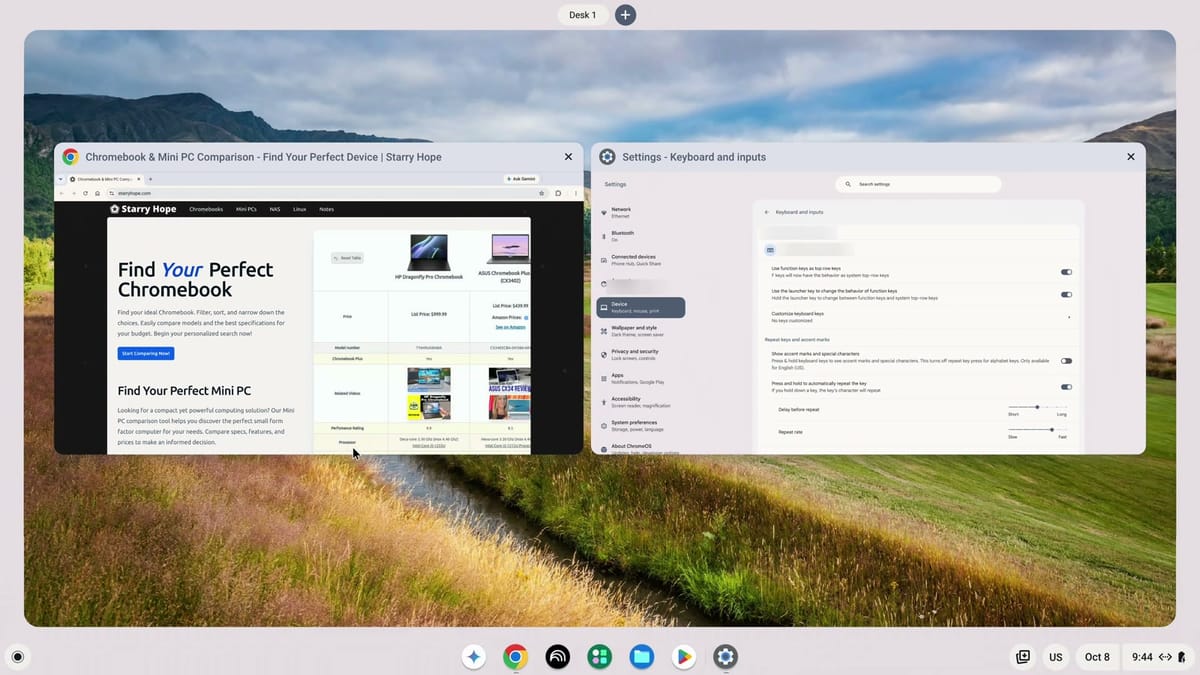Open Apps in the Settings sidebar

[x=640, y=378]
